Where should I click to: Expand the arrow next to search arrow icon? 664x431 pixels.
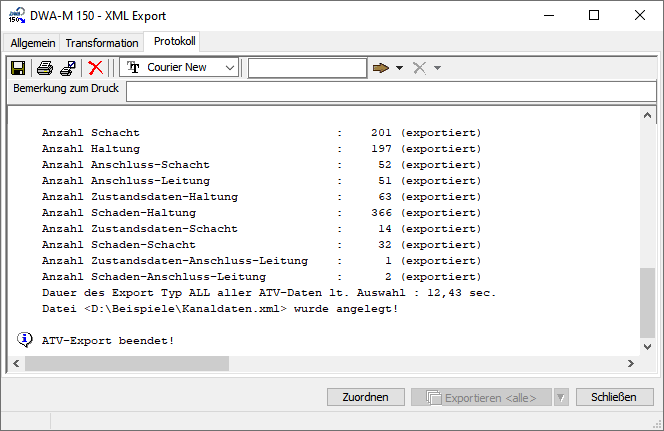pyautogui.click(x=399, y=68)
